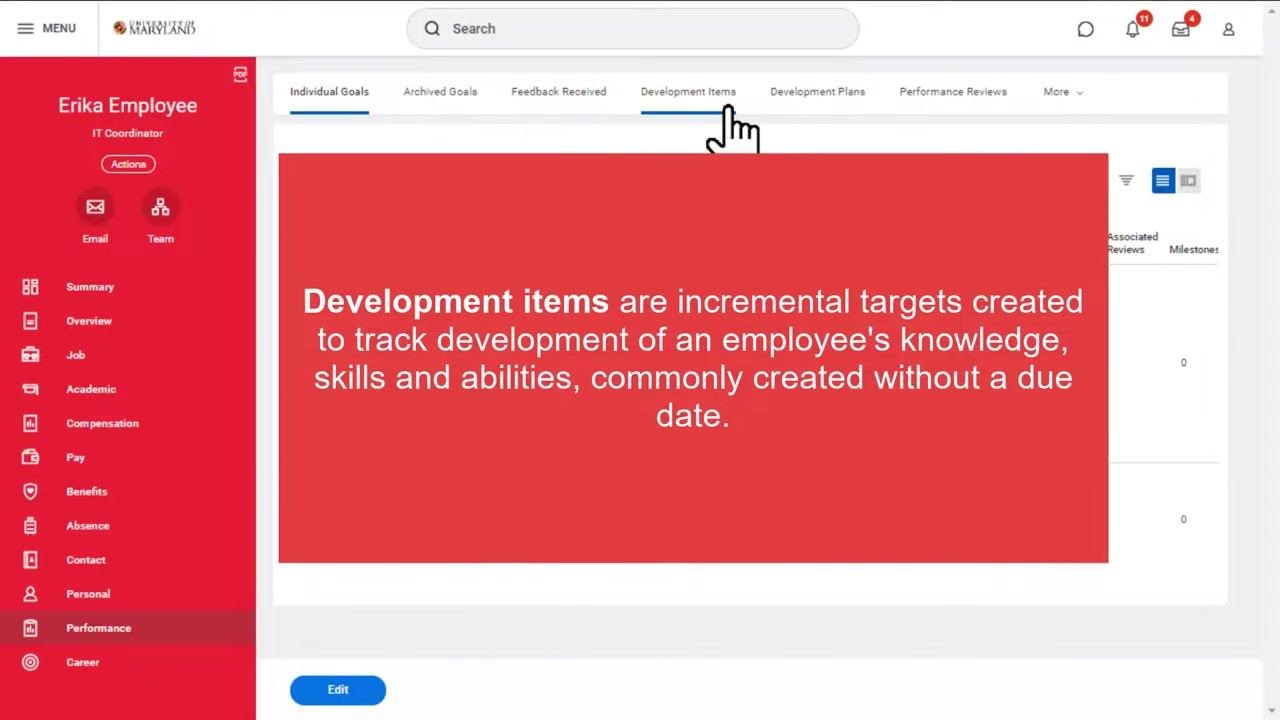Switch to the Individual Goals tab

tap(329, 92)
